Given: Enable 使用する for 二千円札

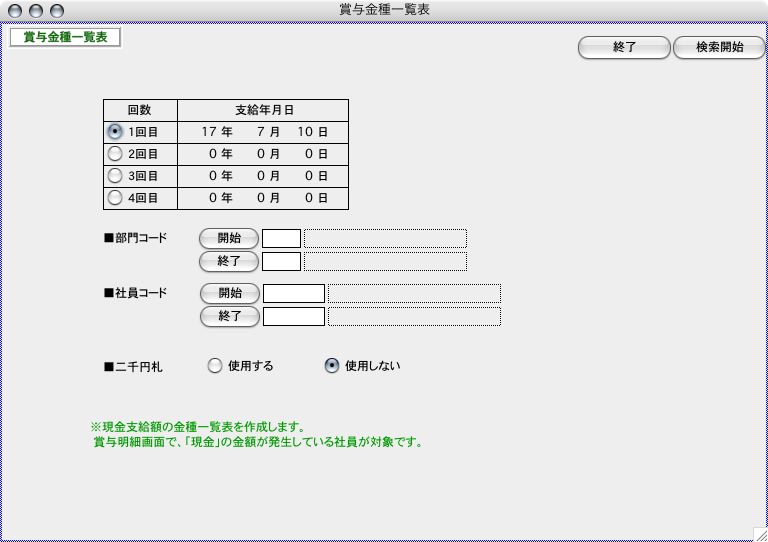Looking at the screenshot, I should 215,366.
